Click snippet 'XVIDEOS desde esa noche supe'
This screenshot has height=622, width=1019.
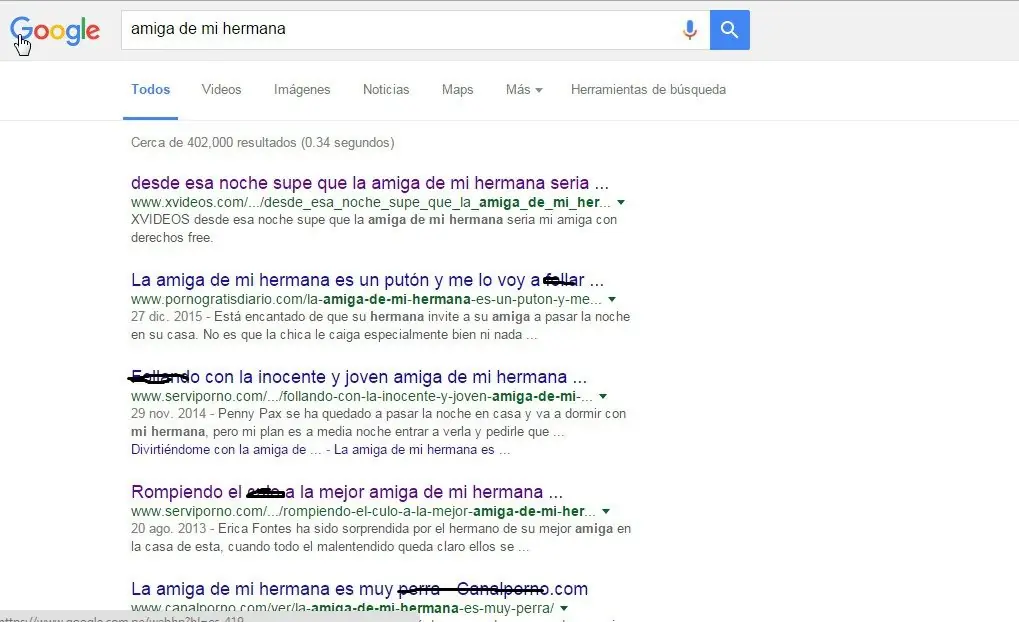[374, 228]
